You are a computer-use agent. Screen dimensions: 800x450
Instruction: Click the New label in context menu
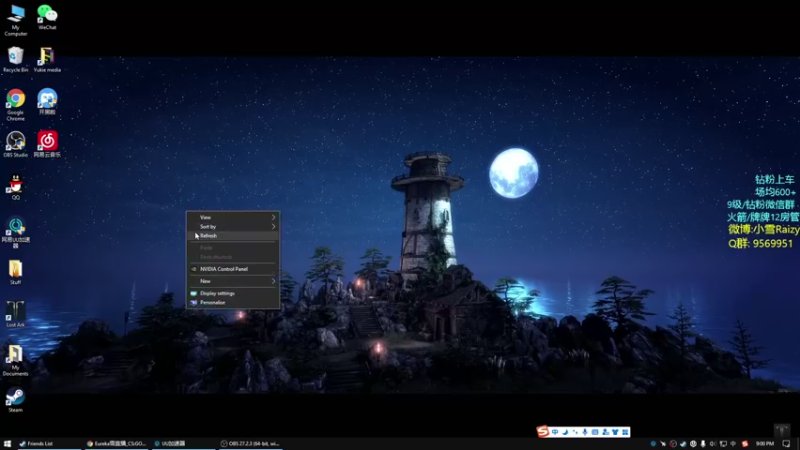[205, 281]
